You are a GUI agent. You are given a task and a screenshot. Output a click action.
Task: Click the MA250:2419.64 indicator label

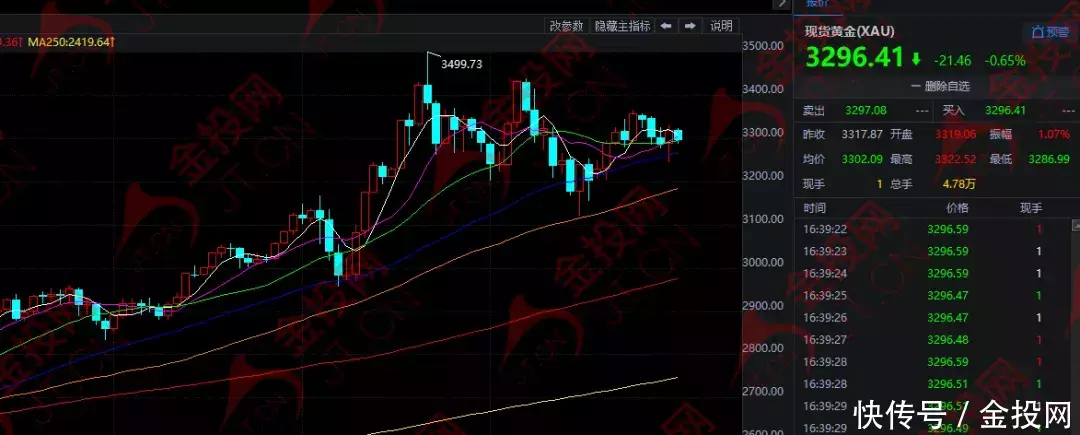[x=69, y=42]
